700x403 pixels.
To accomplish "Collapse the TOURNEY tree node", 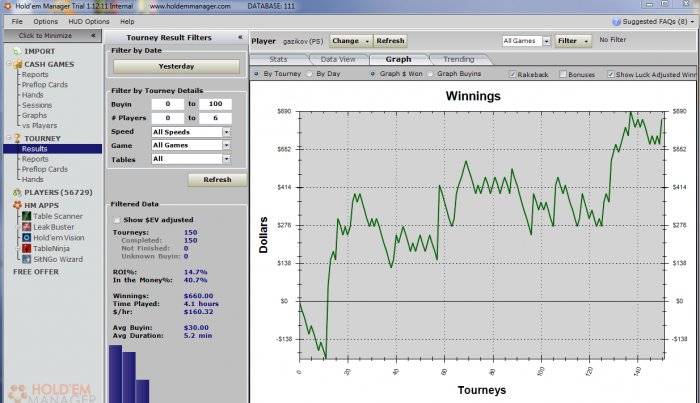I will (8, 138).
